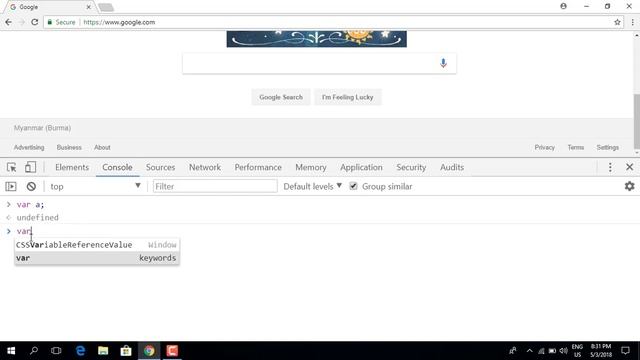640x360 pixels.
Task: Toggle the device toolbar icon
Action: [x=30, y=167]
